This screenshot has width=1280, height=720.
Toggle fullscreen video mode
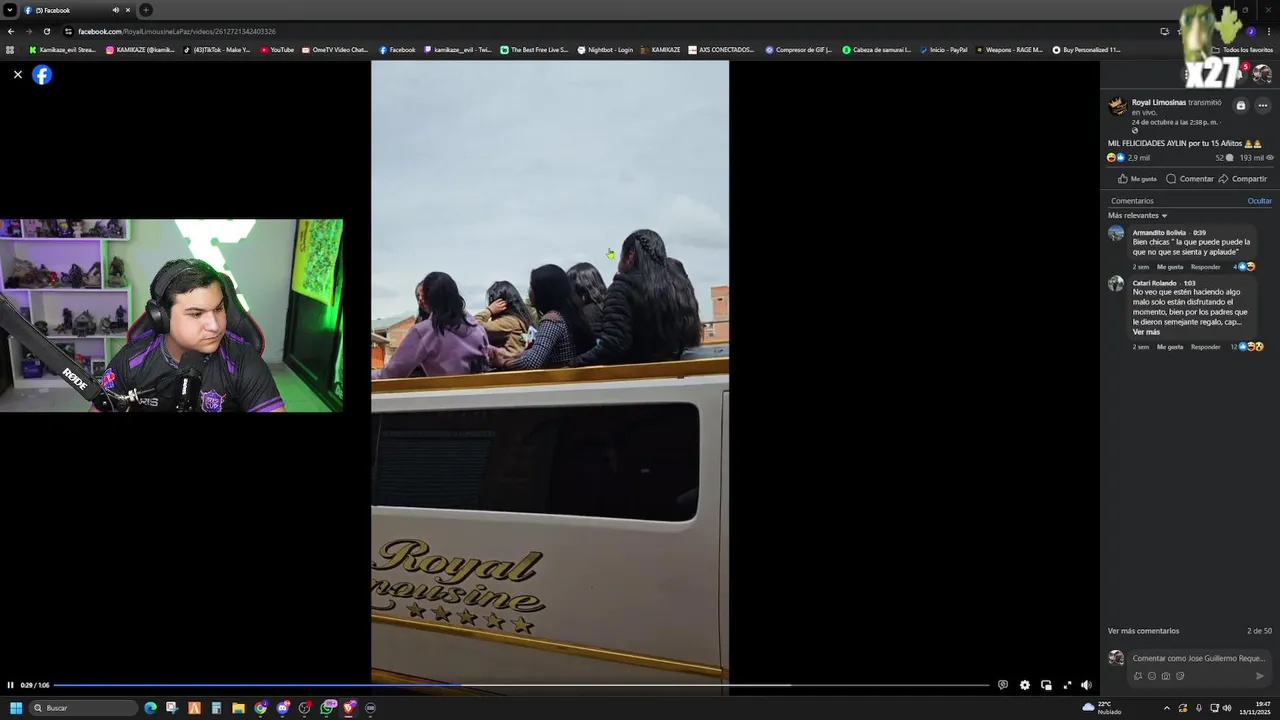(1067, 685)
